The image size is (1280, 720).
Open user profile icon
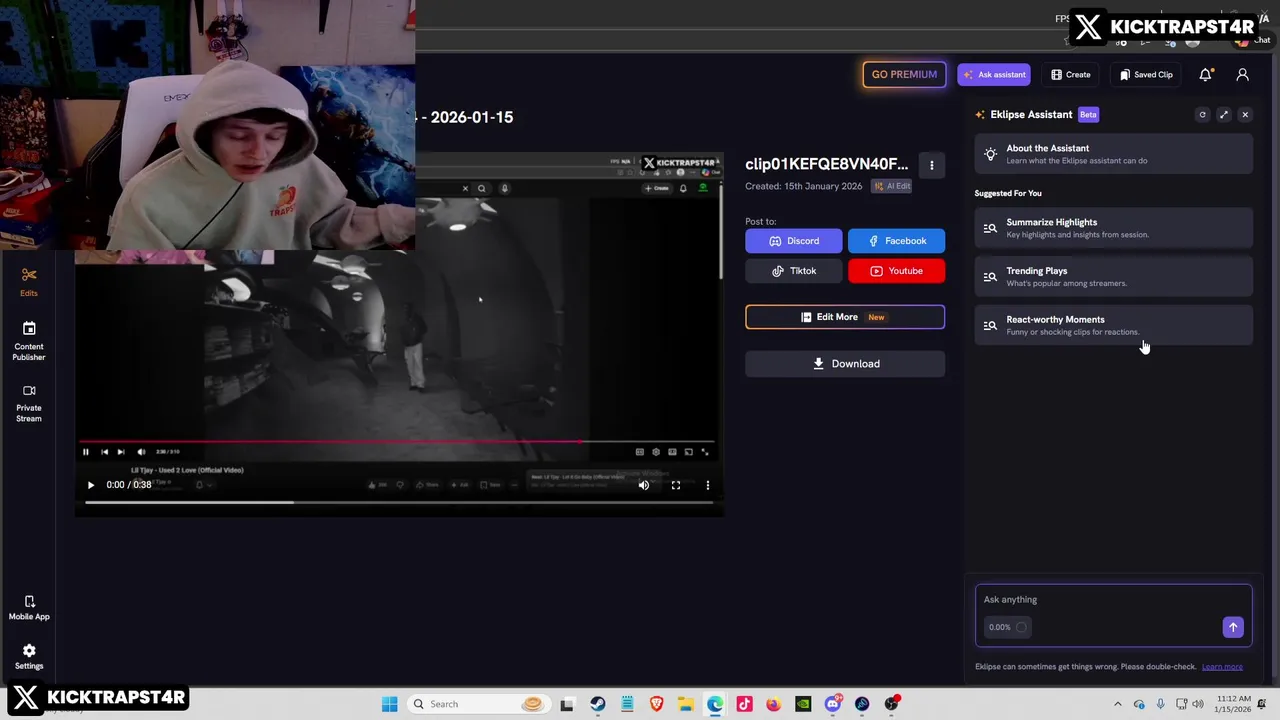[1242, 74]
